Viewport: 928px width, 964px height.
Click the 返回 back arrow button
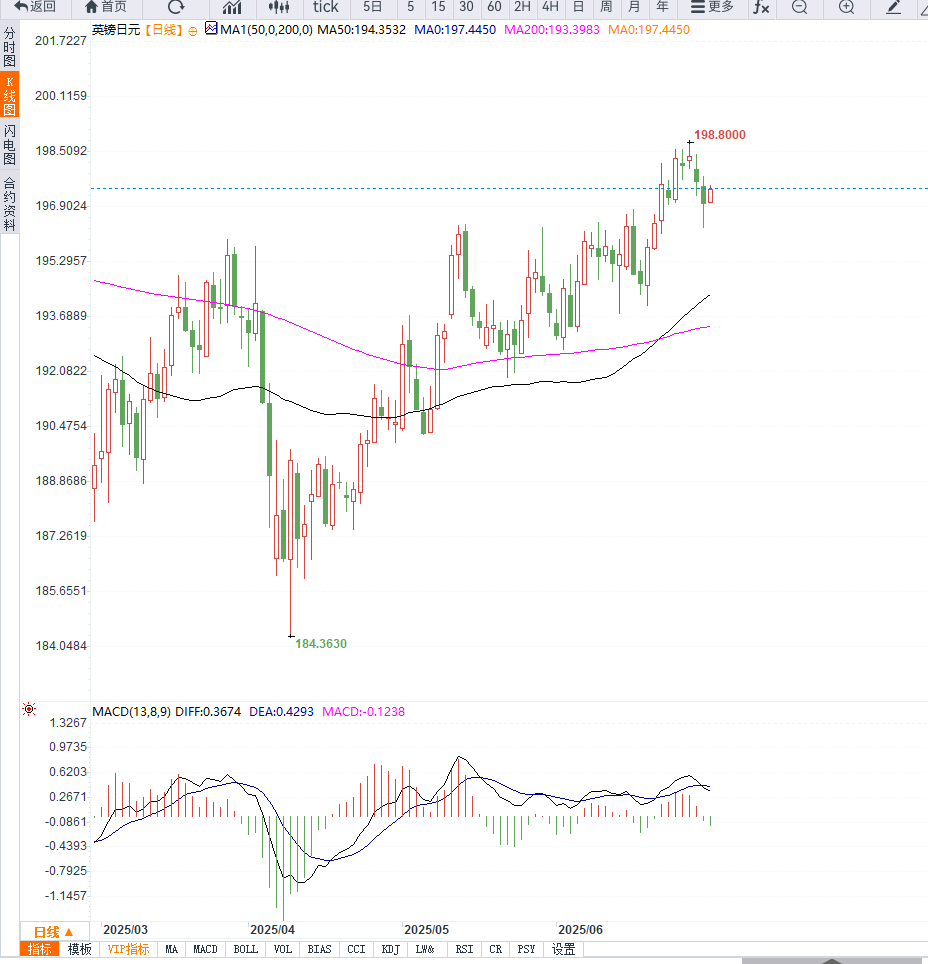[35, 7]
